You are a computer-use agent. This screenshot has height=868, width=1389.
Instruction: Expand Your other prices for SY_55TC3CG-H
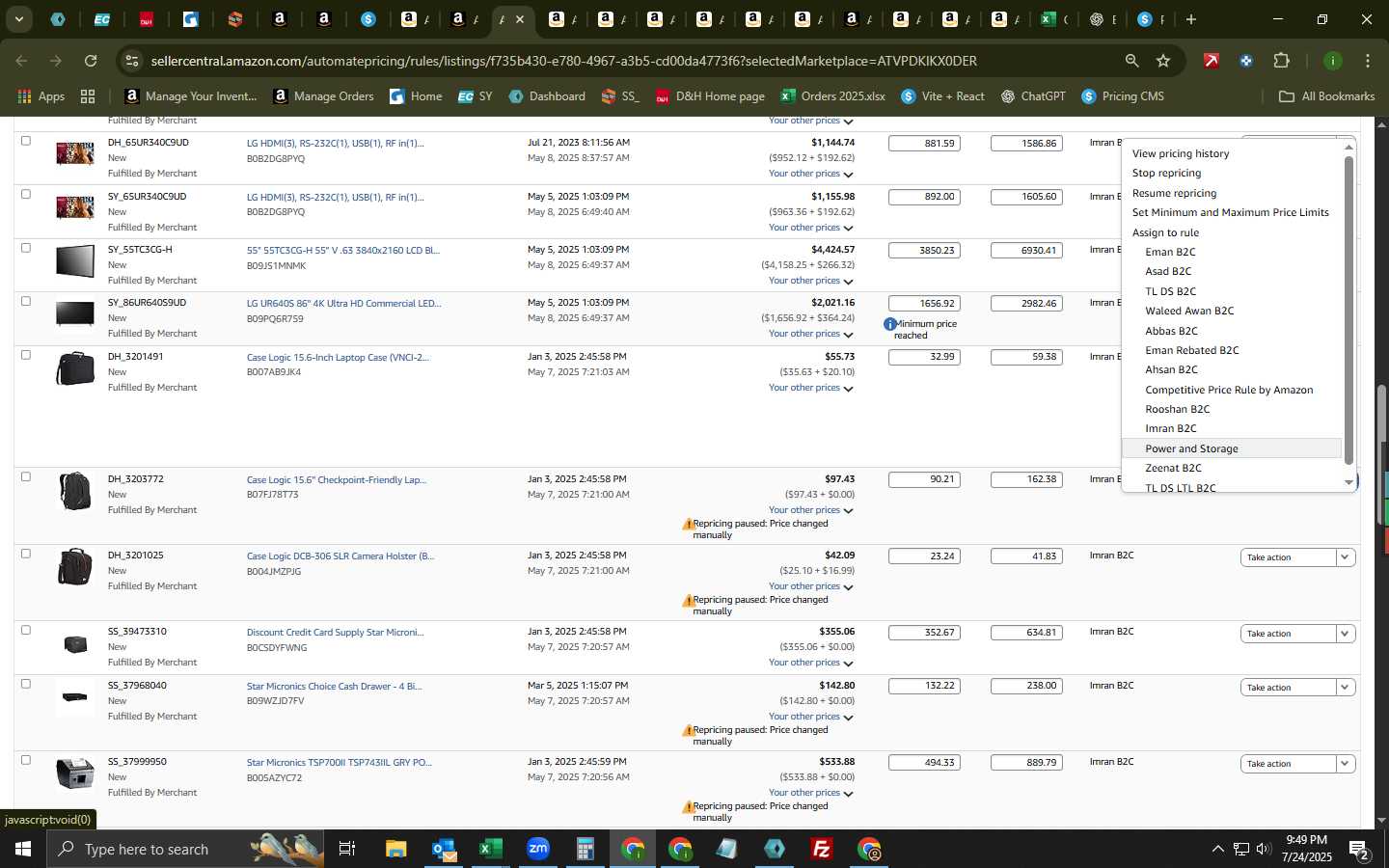811,281
